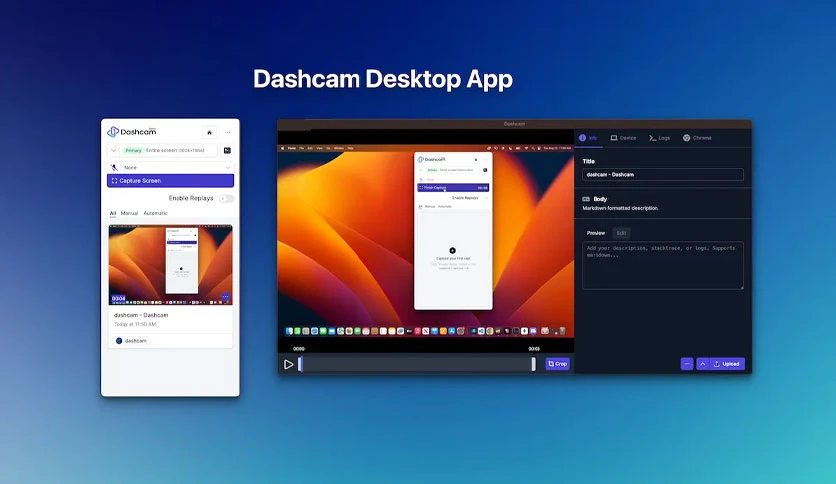Image resolution: width=836 pixels, height=484 pixels.
Task: Click the 'Today at 11:50 AM' timestamp
Action: coord(135,324)
